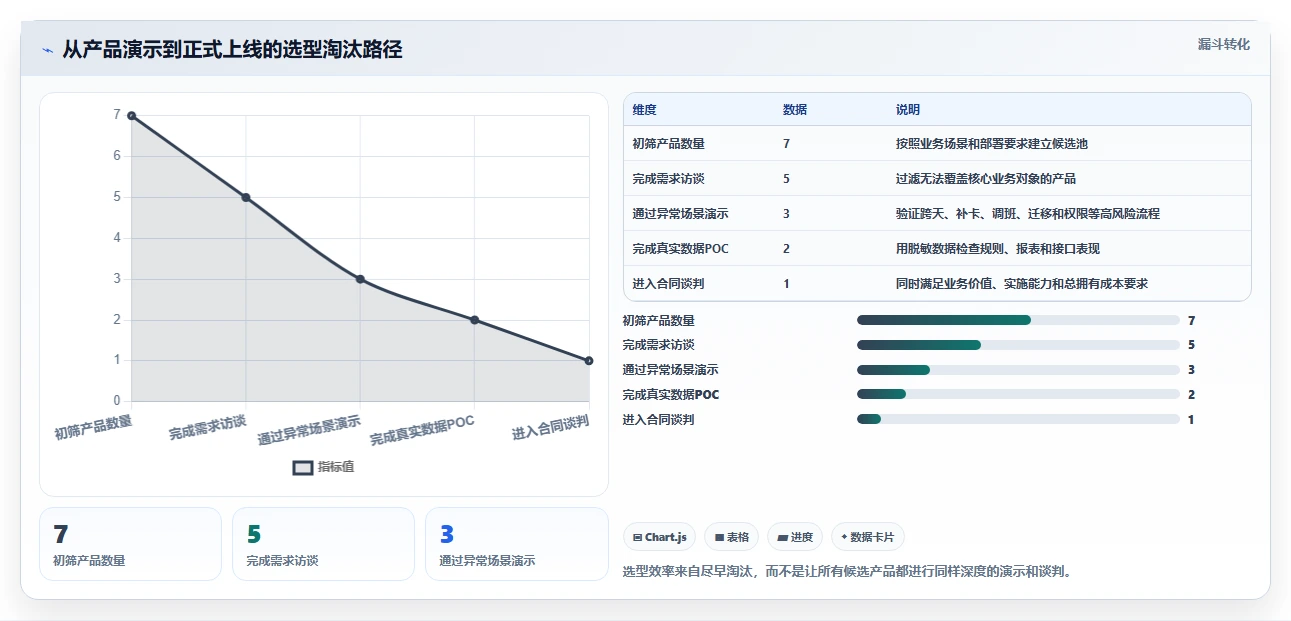1291x621 pixels.
Task: Click the icon inside the 表格 chip
Action: pyautogui.click(x=719, y=537)
